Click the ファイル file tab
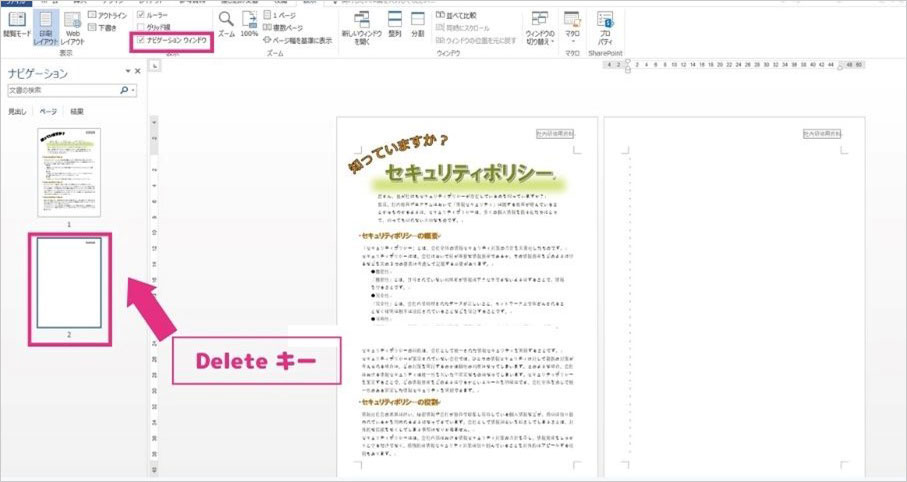The height and width of the screenshot is (482, 907). pyautogui.click(x=16, y=2)
